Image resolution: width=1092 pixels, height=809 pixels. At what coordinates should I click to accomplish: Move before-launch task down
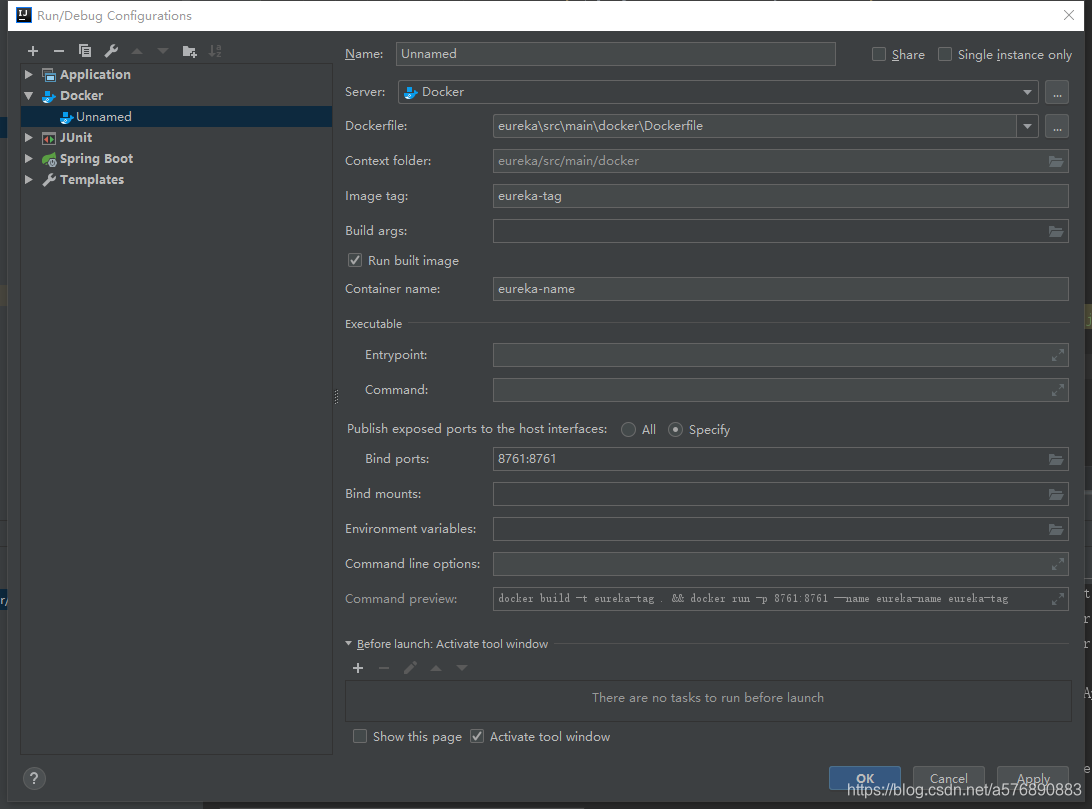pyautogui.click(x=462, y=668)
